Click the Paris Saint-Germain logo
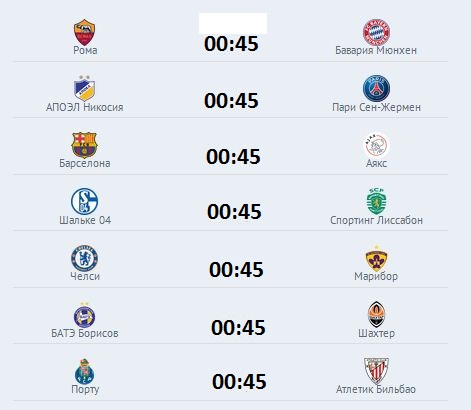Viewport: 471px width, 410px height. pos(376,88)
